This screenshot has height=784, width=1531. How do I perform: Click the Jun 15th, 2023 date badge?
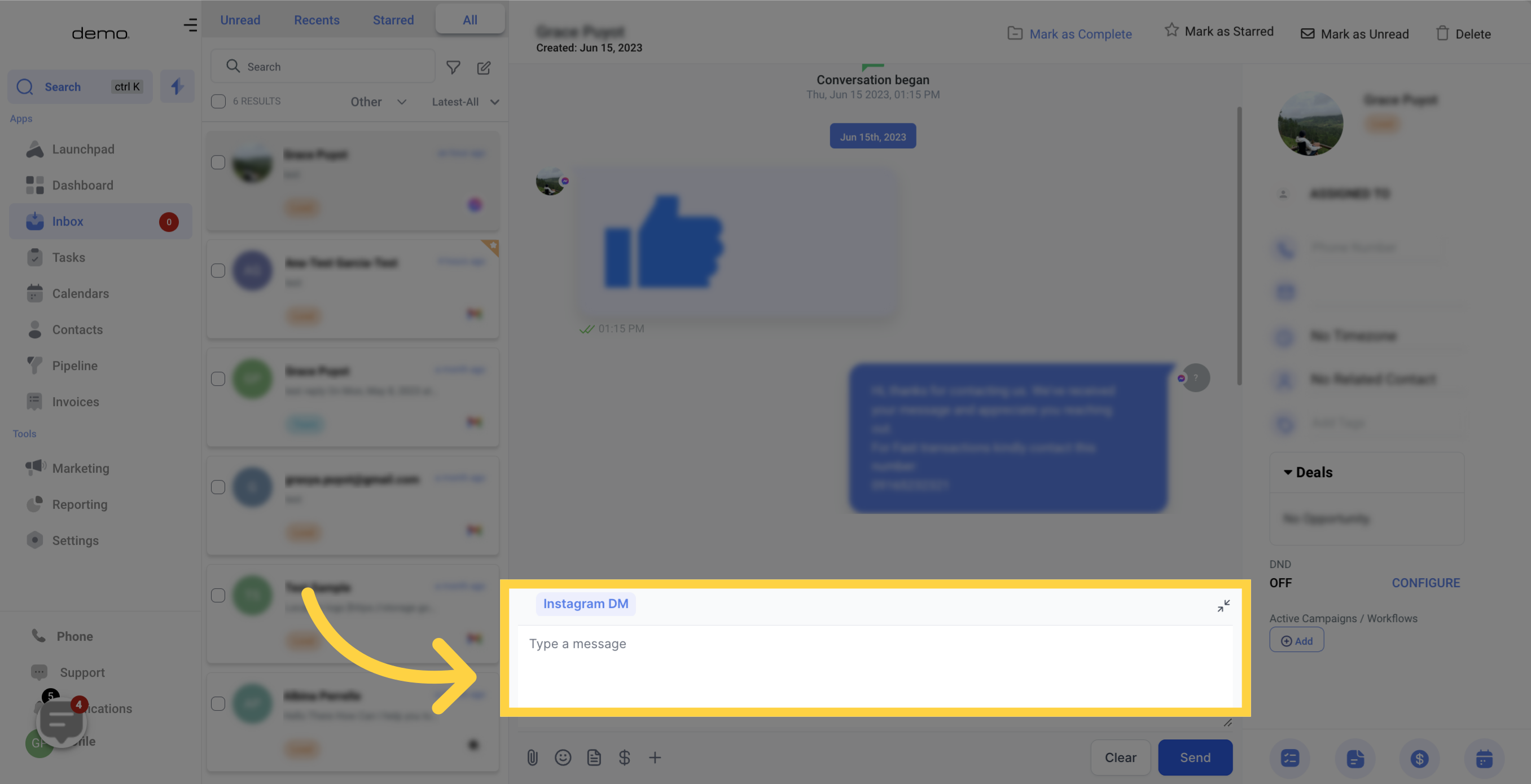click(872, 136)
